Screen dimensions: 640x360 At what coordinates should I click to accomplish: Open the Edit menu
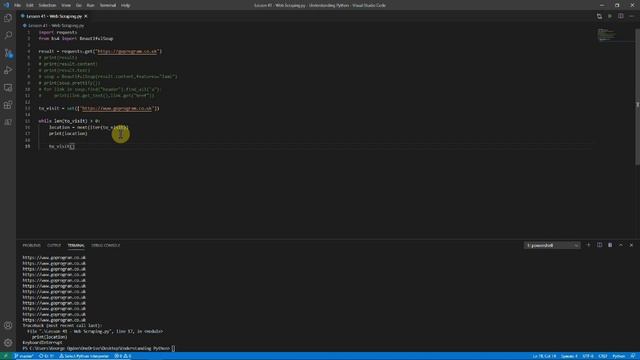pyautogui.click(x=30, y=5)
